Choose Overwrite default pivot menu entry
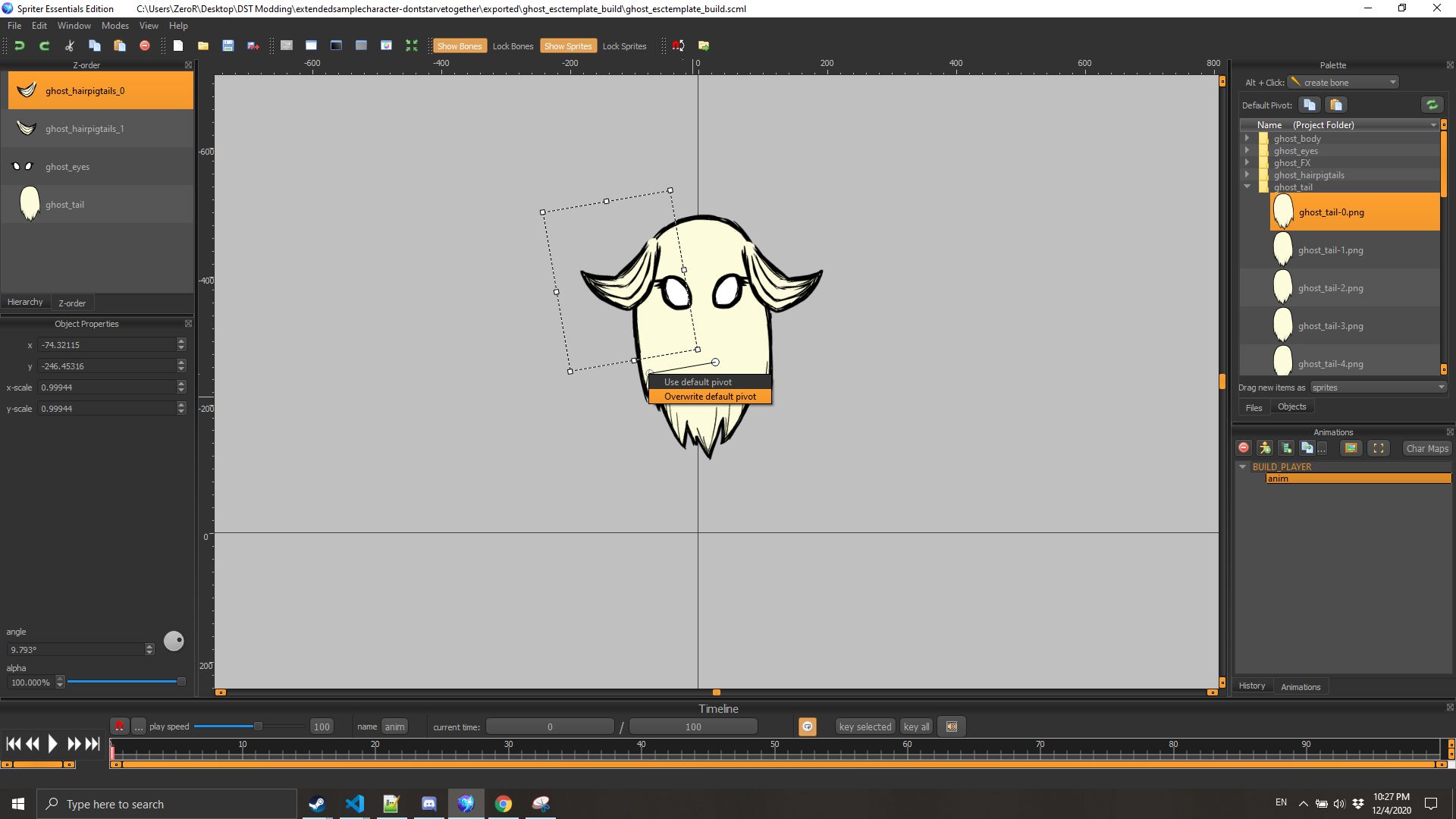 (x=710, y=397)
